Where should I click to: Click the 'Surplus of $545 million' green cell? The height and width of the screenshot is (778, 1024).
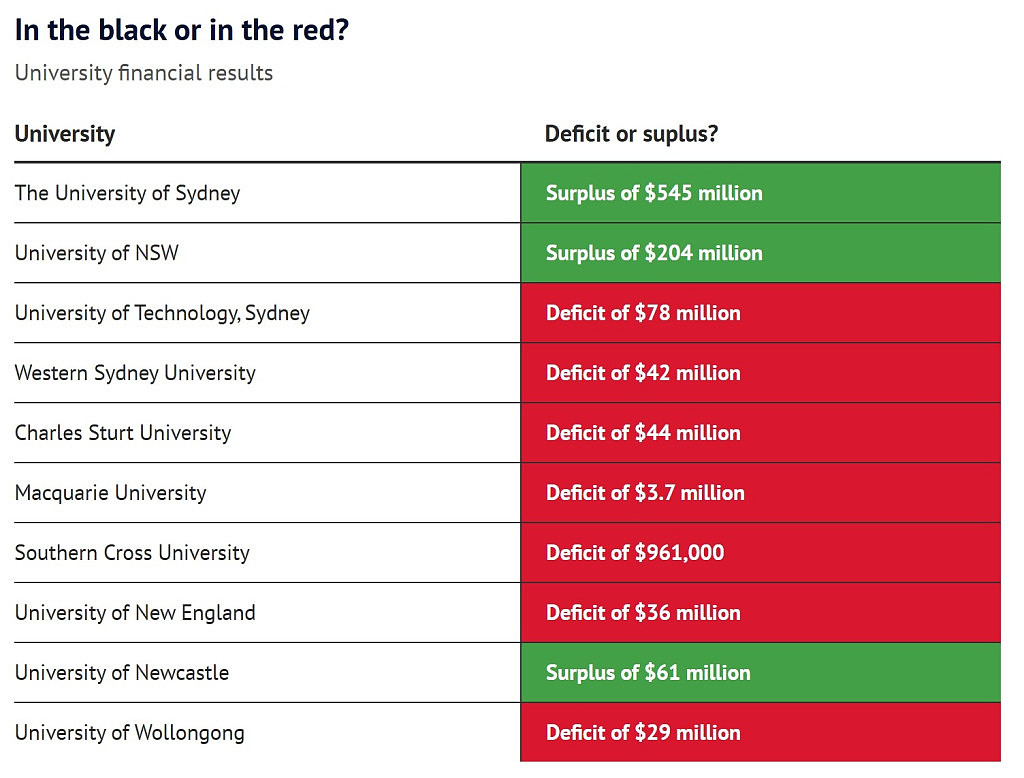tap(760, 193)
